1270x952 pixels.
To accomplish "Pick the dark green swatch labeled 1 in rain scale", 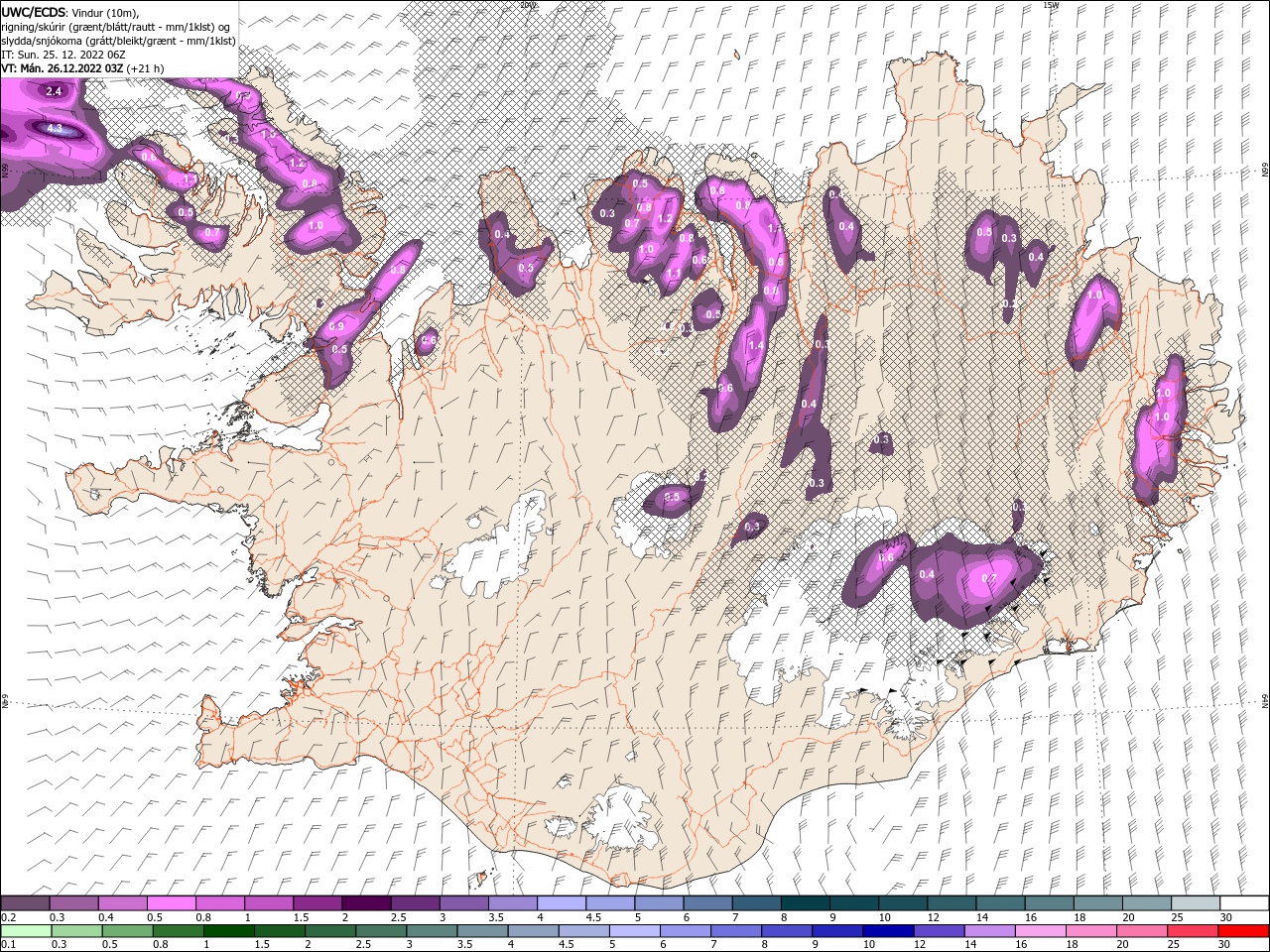I will coord(227,931).
